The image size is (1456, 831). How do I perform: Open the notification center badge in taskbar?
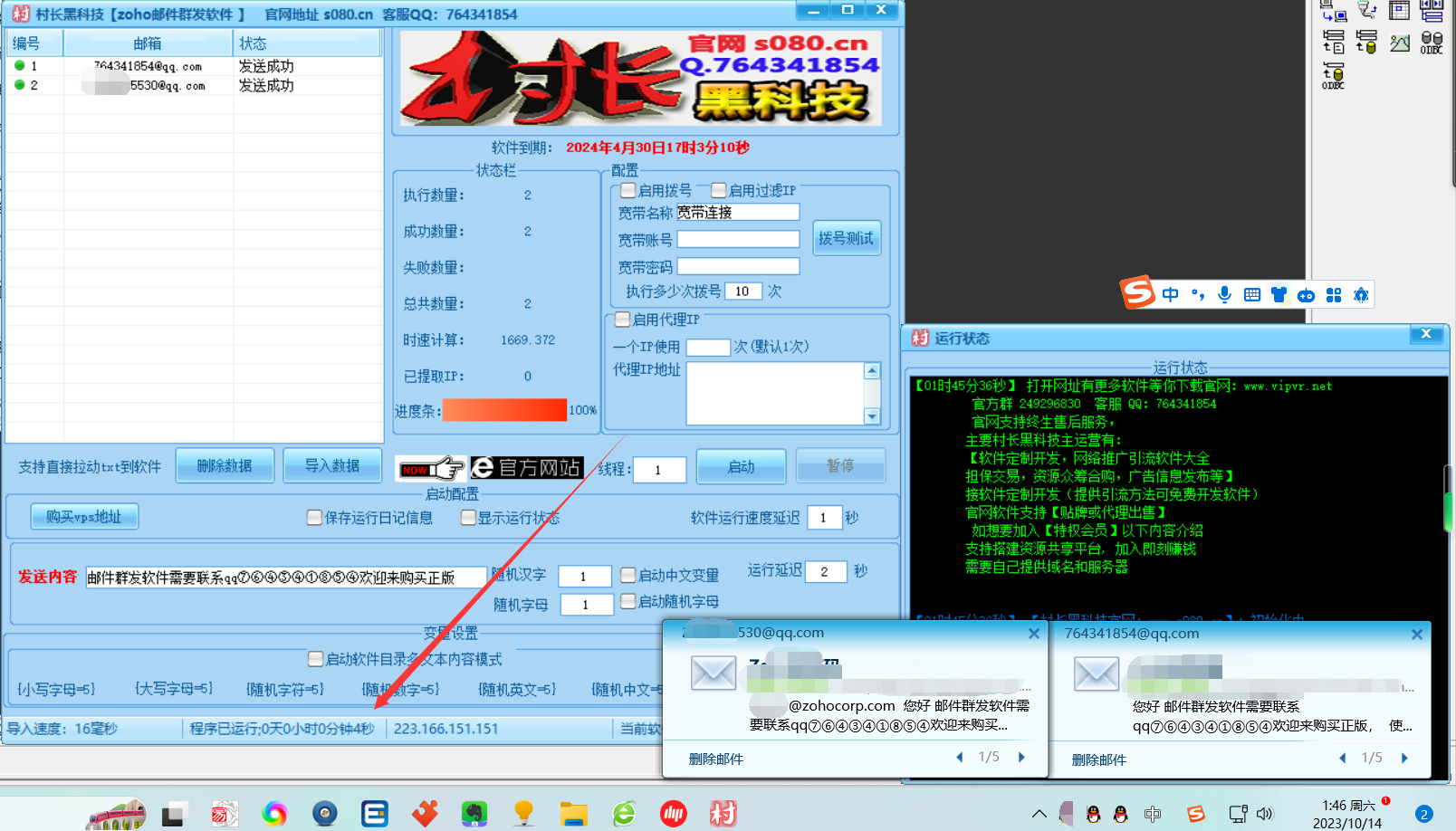click(x=1423, y=814)
